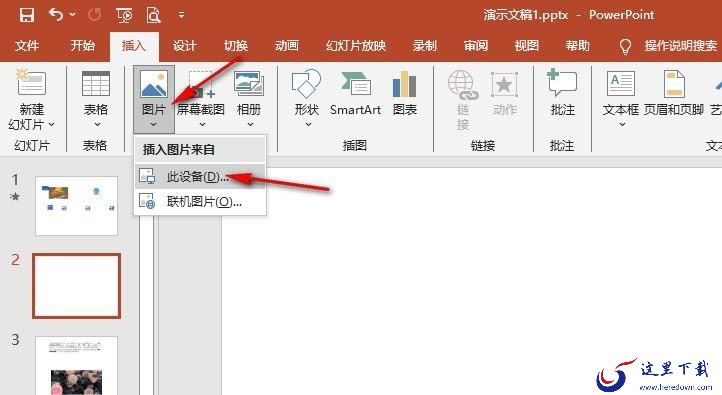Switch to the 设计 tab

click(x=185, y=46)
